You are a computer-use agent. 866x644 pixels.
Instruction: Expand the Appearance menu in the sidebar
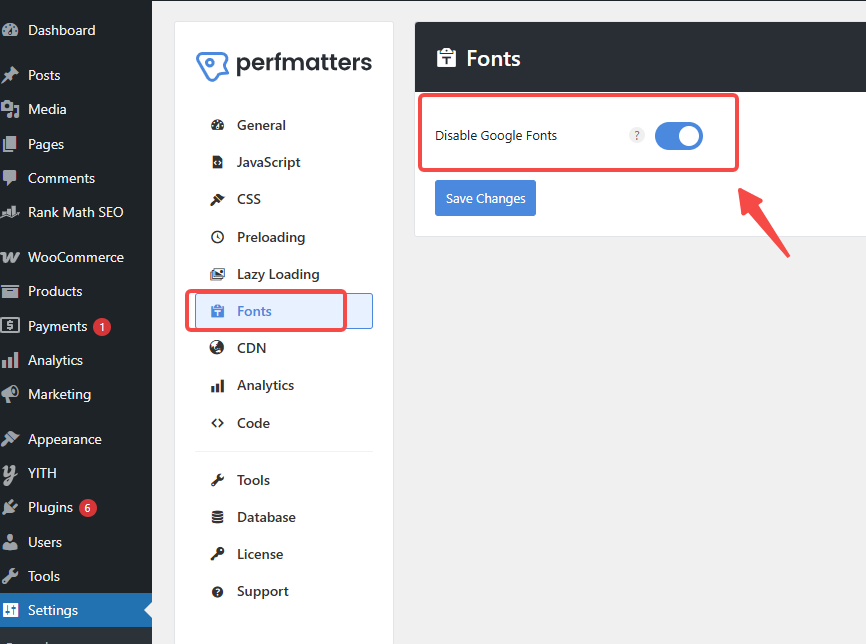[65, 439]
